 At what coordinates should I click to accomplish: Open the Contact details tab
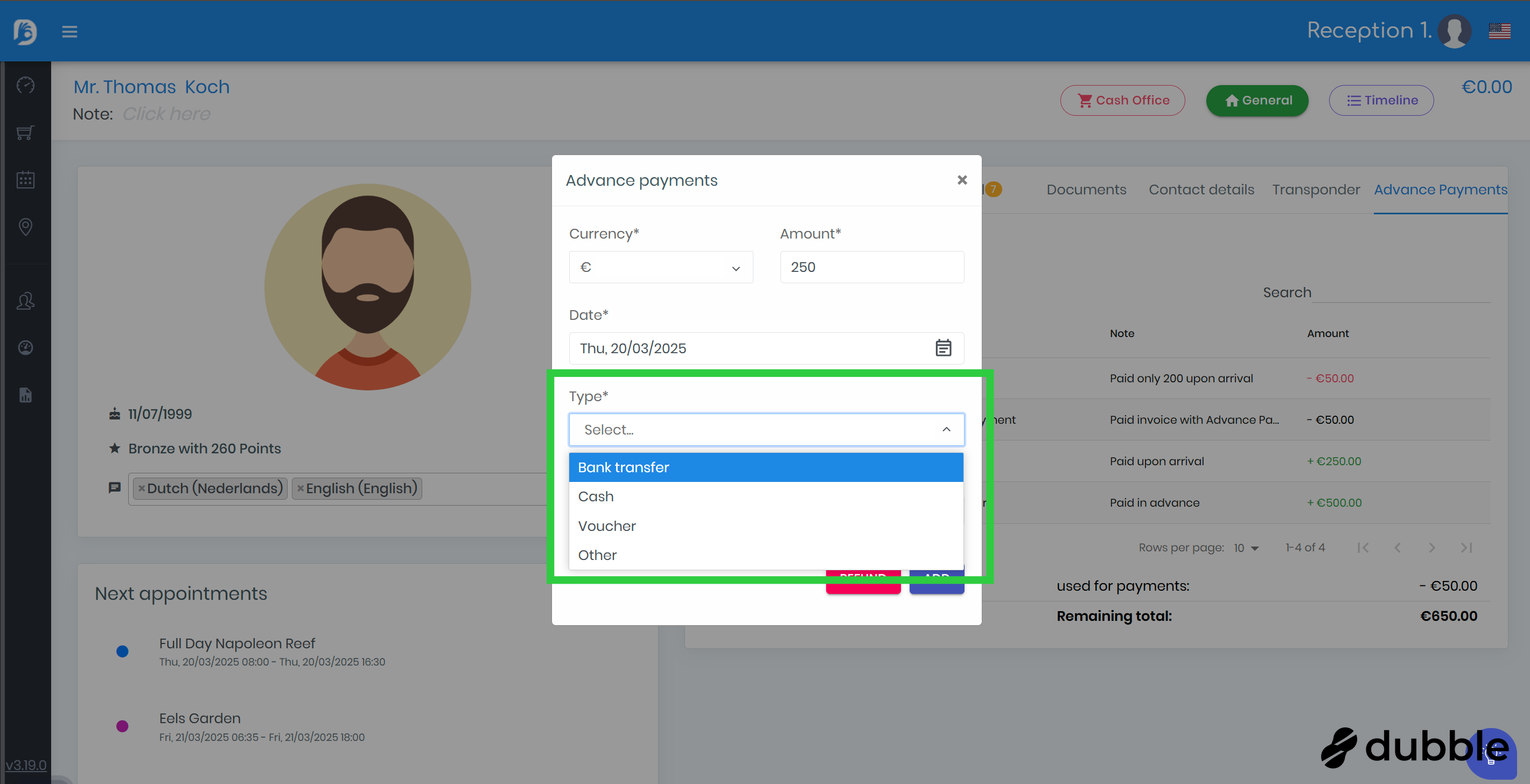click(x=1201, y=190)
